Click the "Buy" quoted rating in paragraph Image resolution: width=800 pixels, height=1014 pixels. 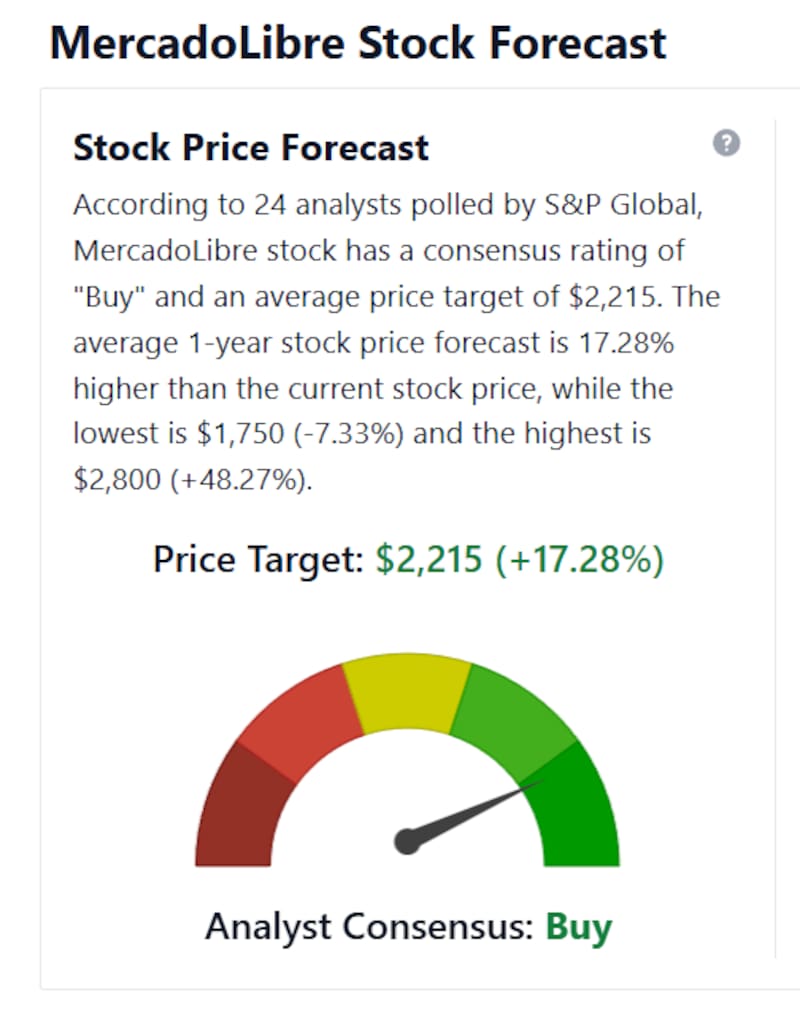pos(109,297)
